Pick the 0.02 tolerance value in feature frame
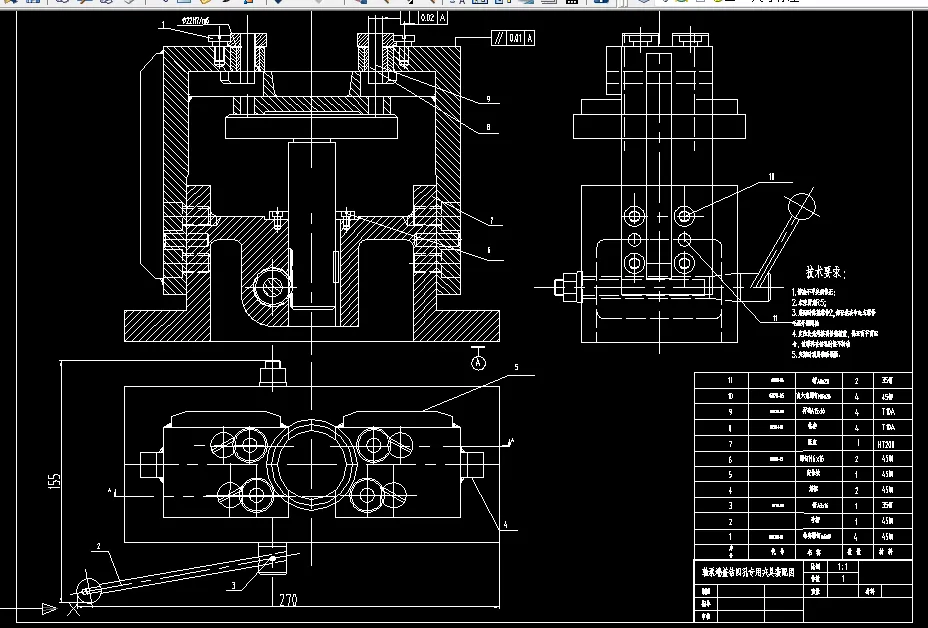The height and width of the screenshot is (628, 928). pos(427,18)
